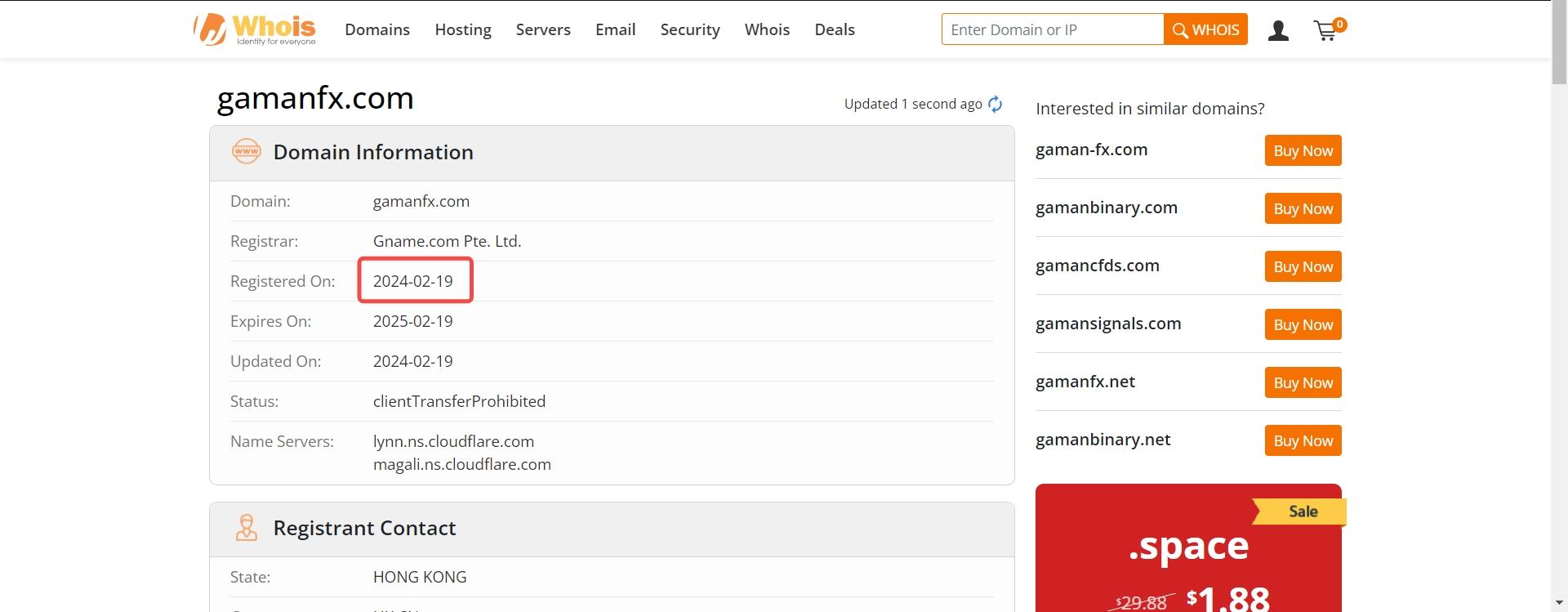Click the gamancfds.com similar domain name

click(1098, 266)
